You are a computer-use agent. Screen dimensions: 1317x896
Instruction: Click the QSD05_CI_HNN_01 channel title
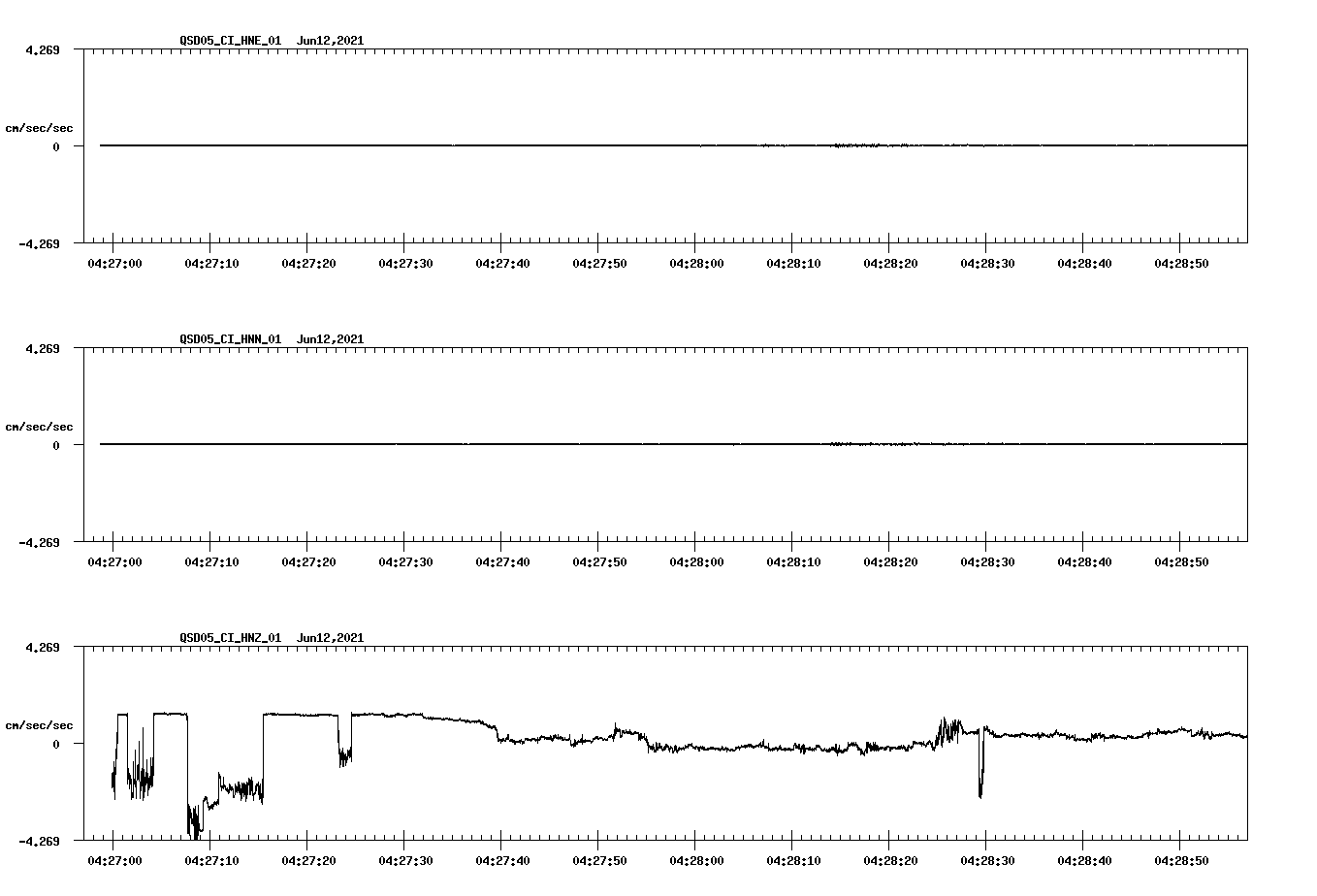(231, 339)
